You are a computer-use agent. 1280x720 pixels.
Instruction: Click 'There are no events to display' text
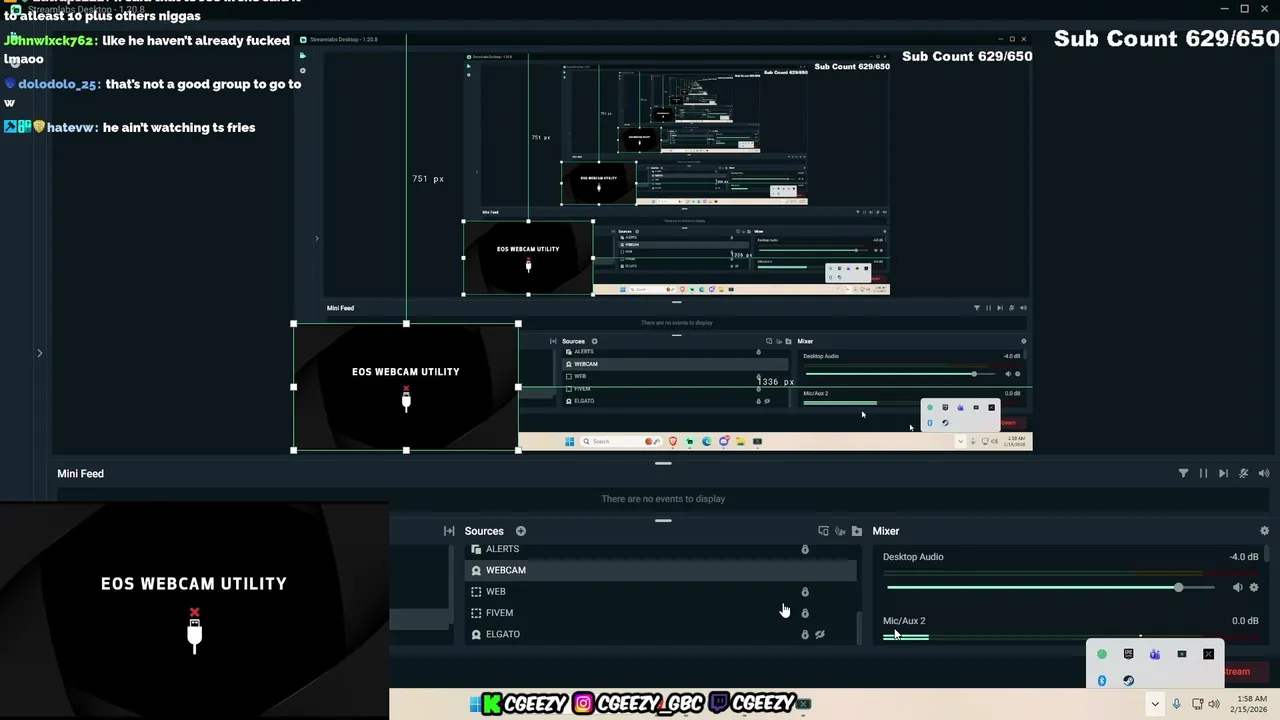click(663, 499)
